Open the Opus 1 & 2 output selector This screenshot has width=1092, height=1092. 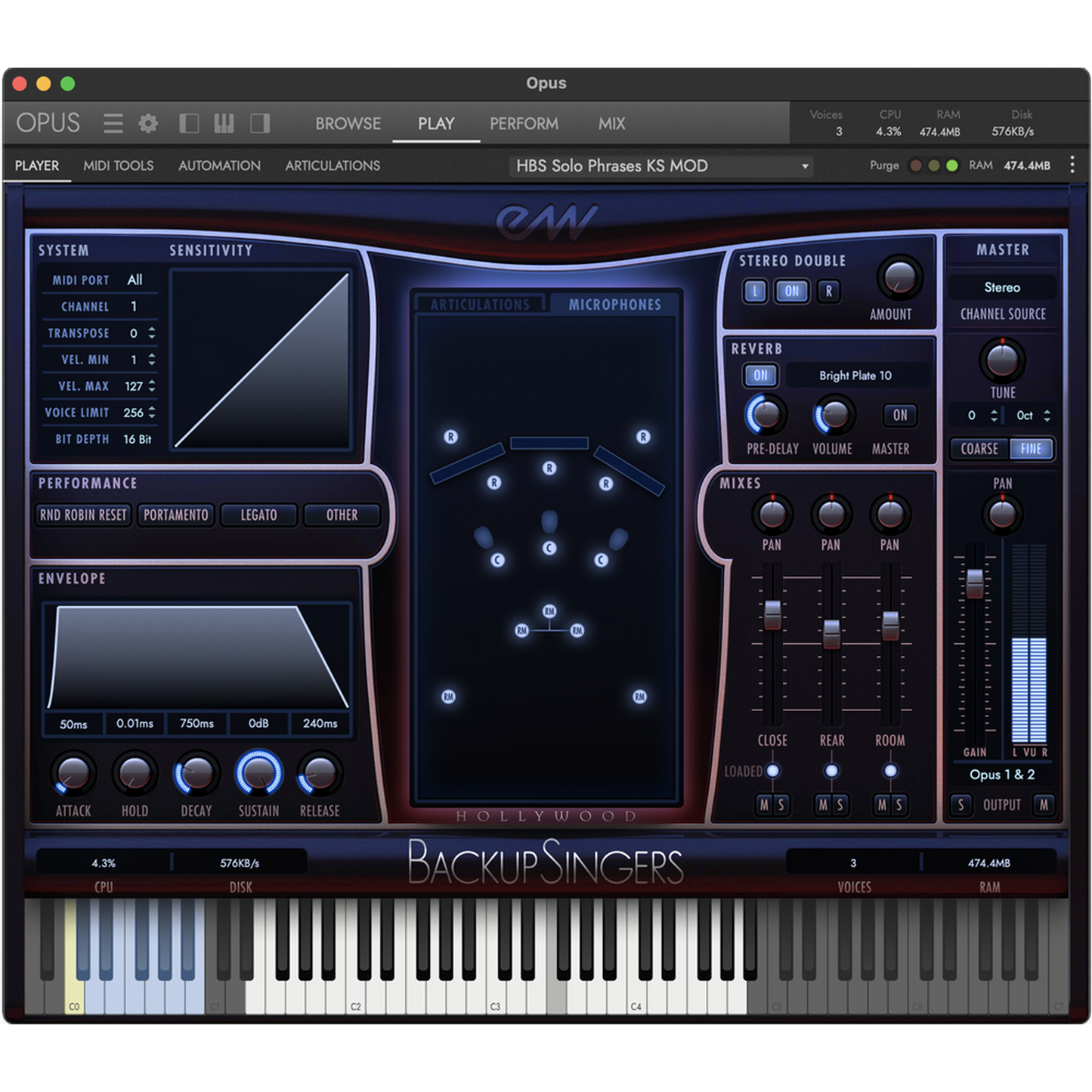pyautogui.click(x=1001, y=775)
